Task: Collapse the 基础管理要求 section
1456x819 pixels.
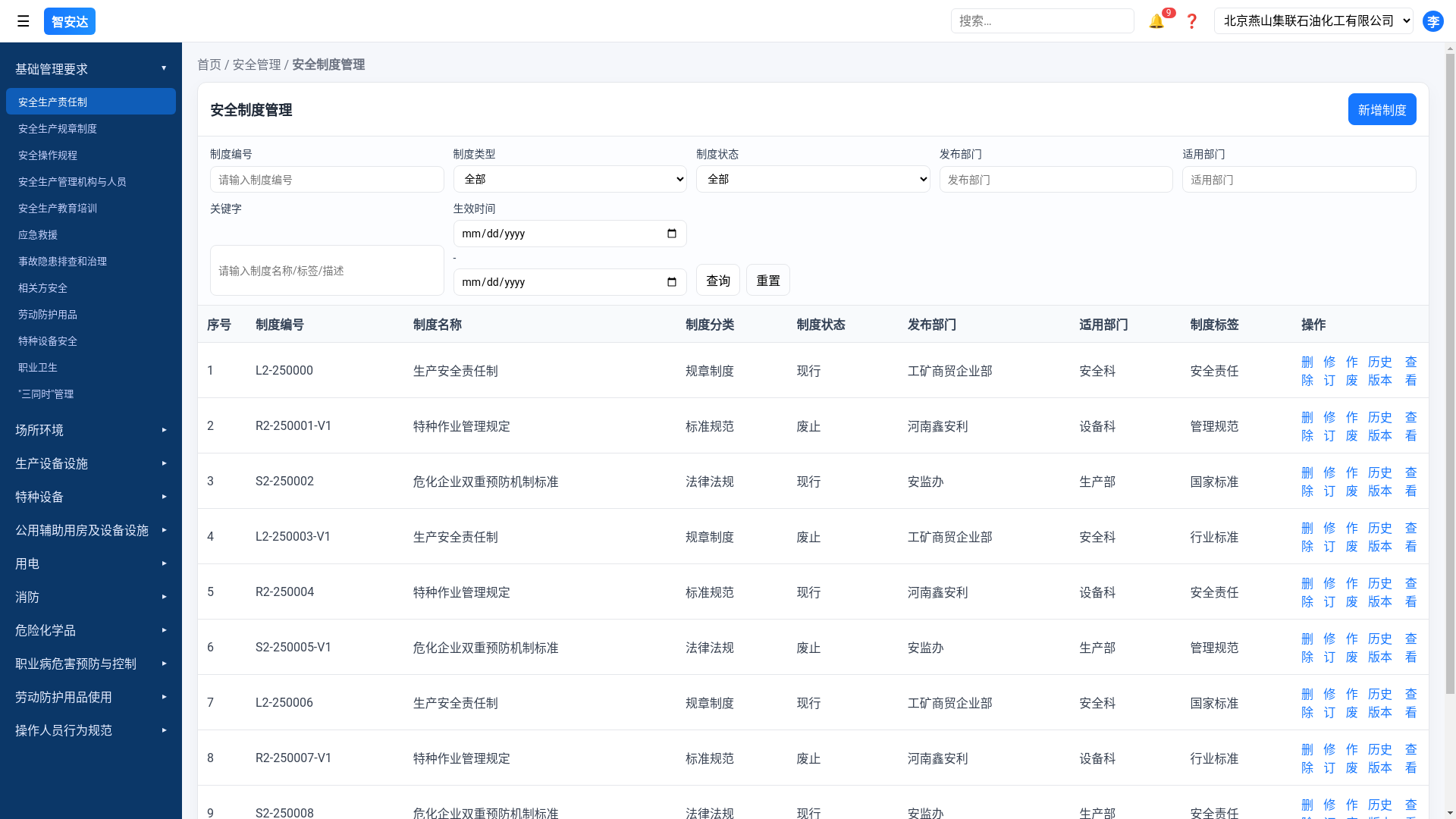Action: (91, 69)
